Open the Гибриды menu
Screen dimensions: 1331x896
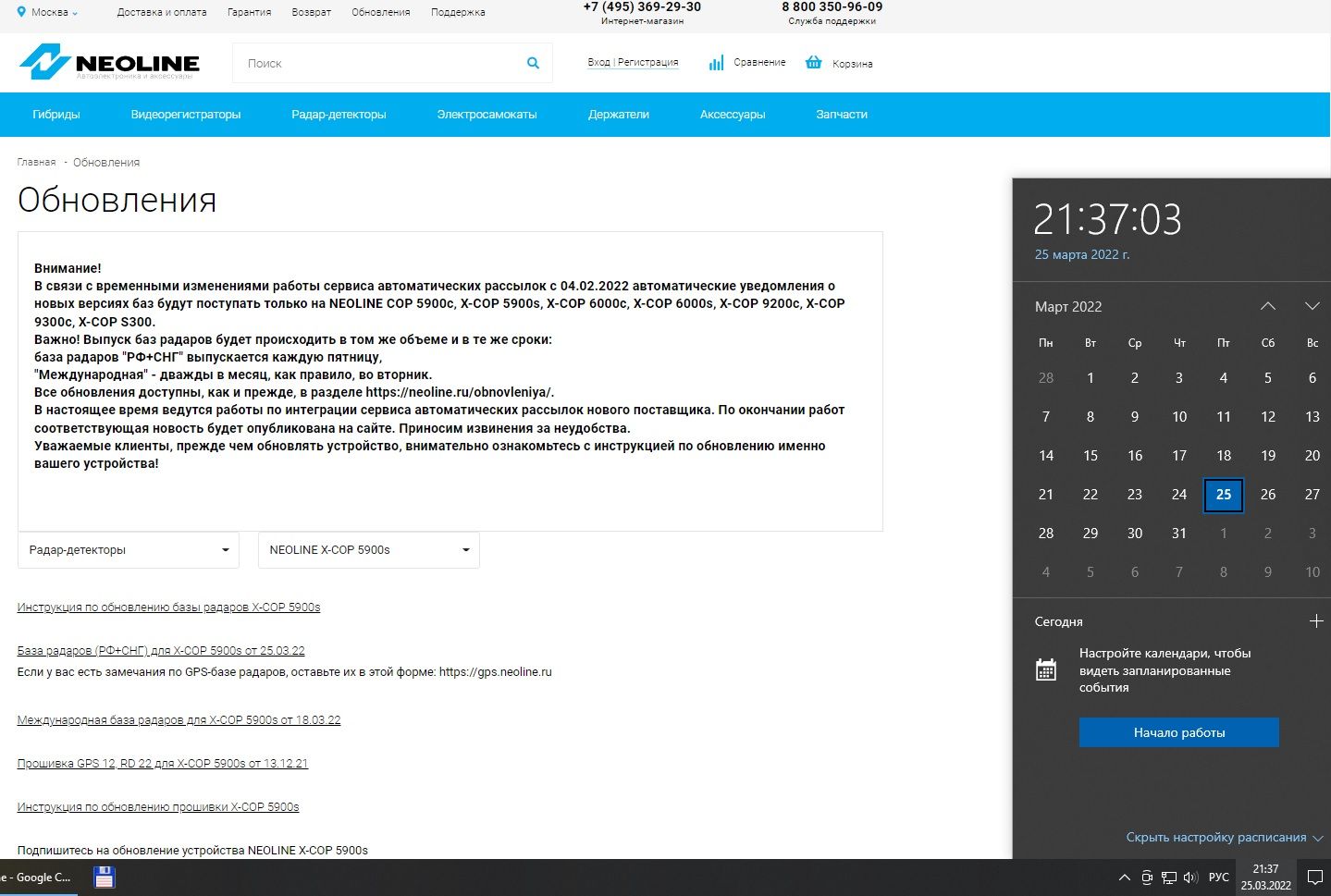[56, 115]
